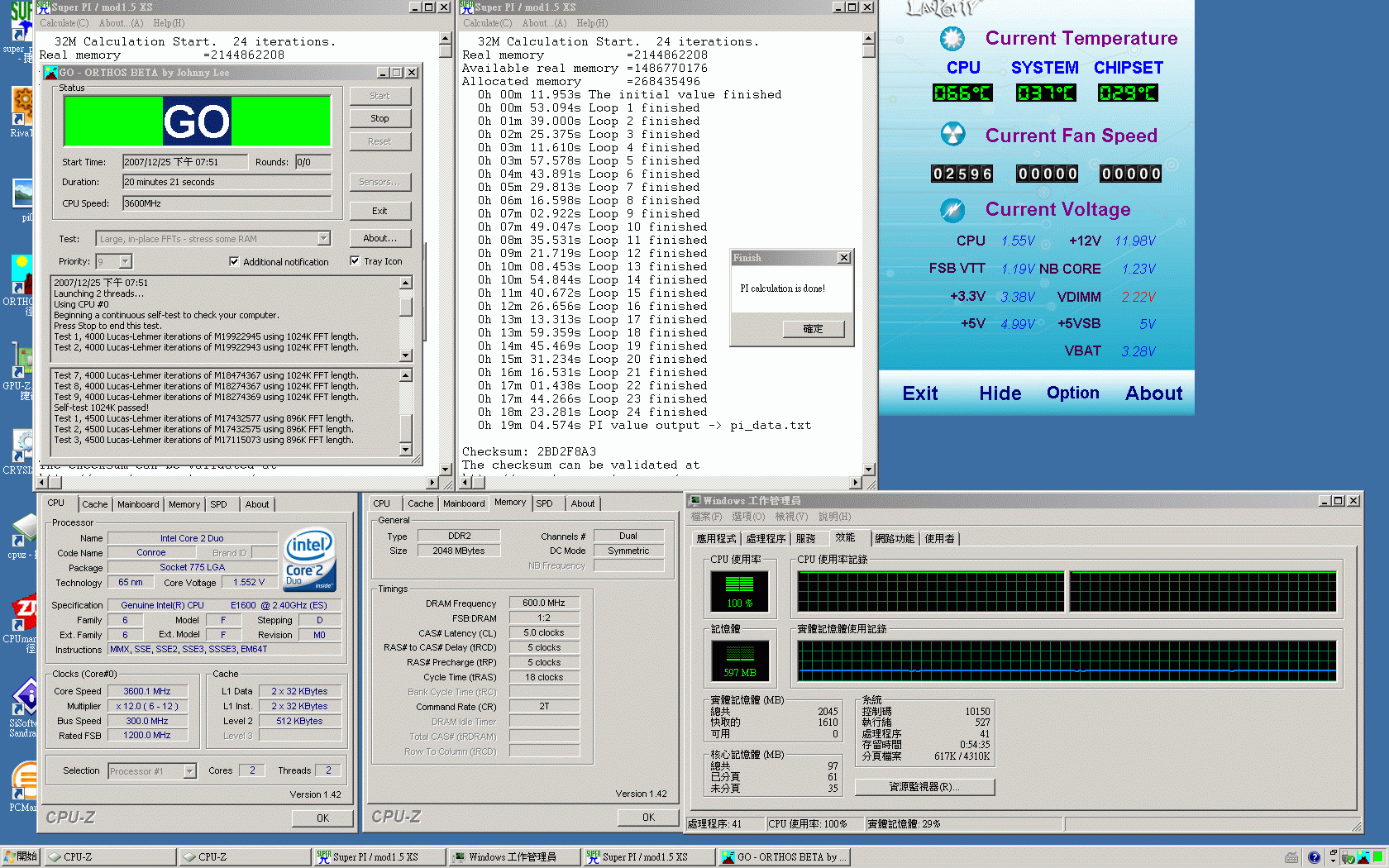This screenshot has height=868, width=1389.
Task: Switch to GO - ORTHOS BETA taskbar item
Action: click(785, 857)
